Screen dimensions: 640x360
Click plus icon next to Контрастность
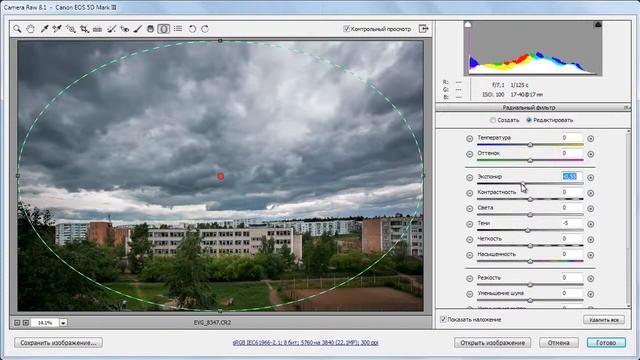(590, 193)
